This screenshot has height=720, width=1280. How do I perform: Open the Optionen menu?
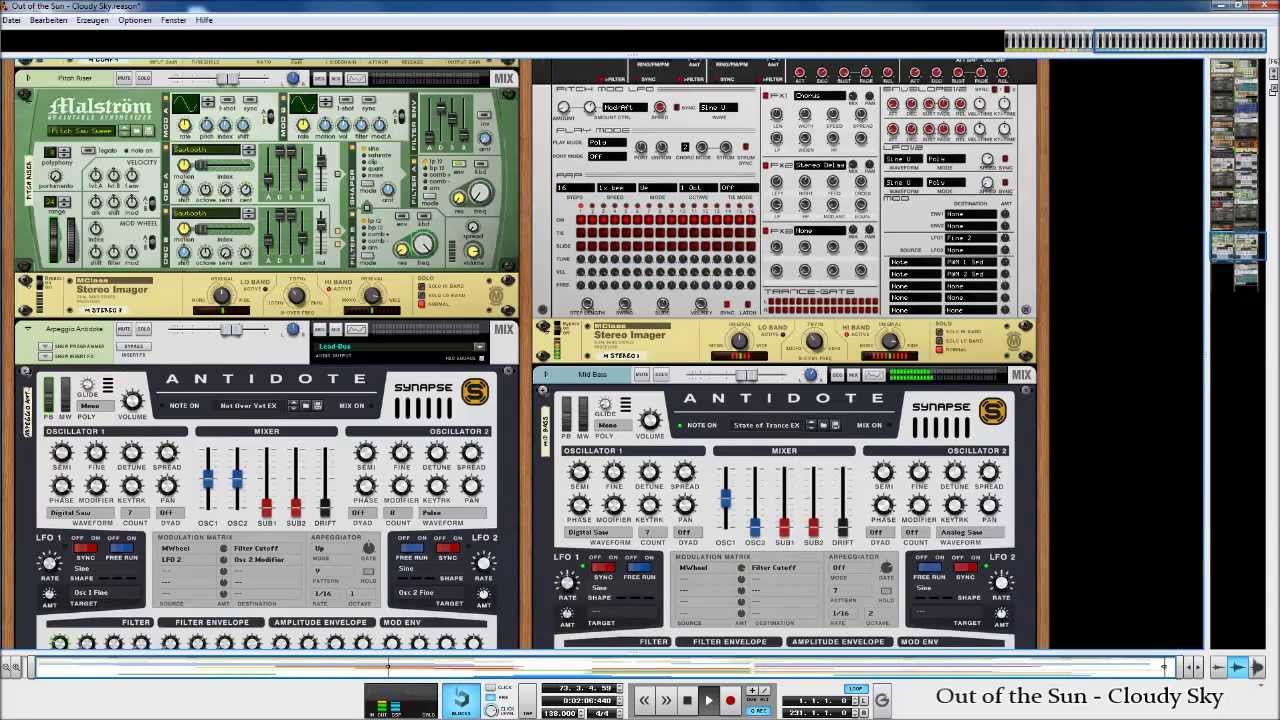pos(135,20)
